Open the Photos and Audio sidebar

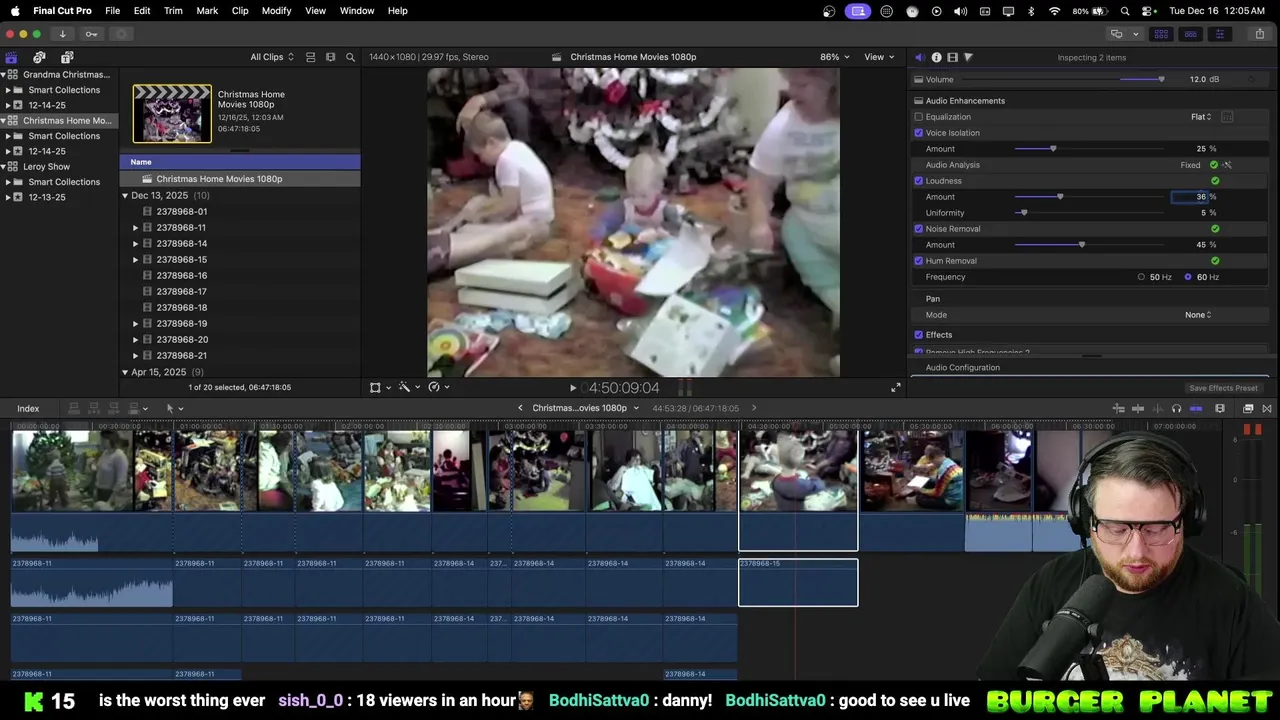[x=39, y=57]
